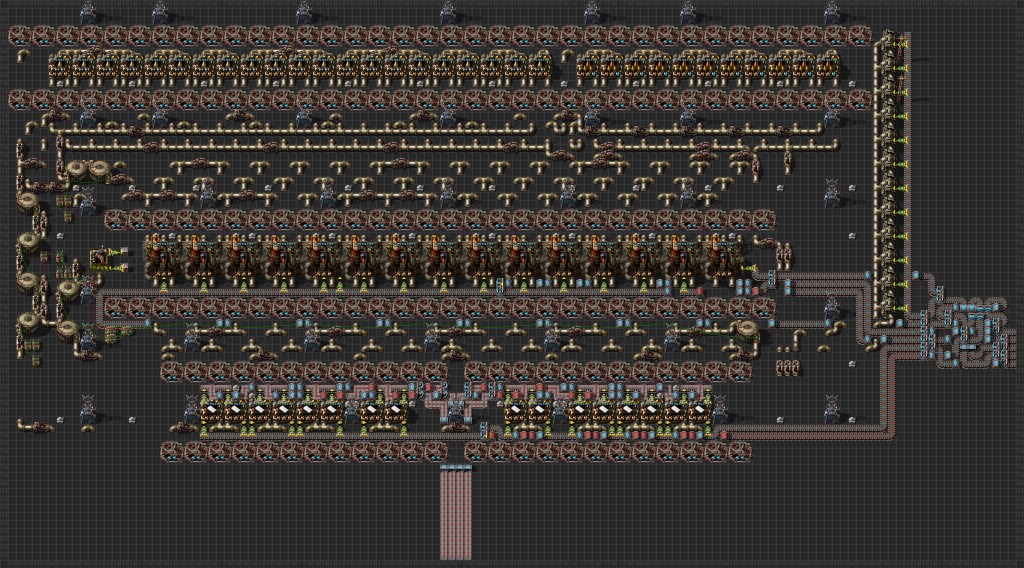Click the last beacon in the top beacon row
Viewport: 1024px width, 568px height.
point(859,35)
